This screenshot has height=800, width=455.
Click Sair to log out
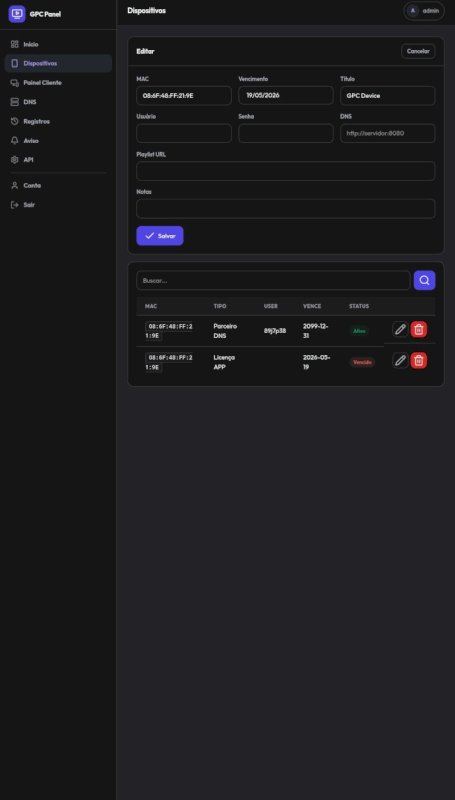coord(58,205)
